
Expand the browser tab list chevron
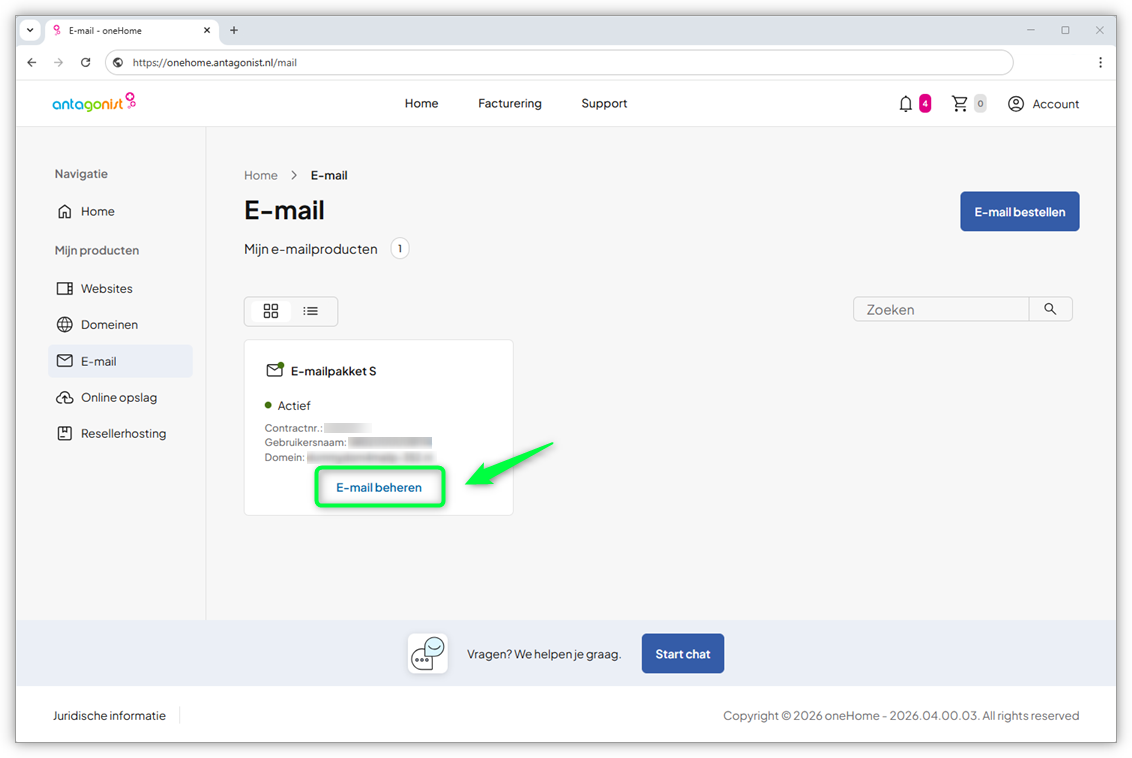point(30,30)
